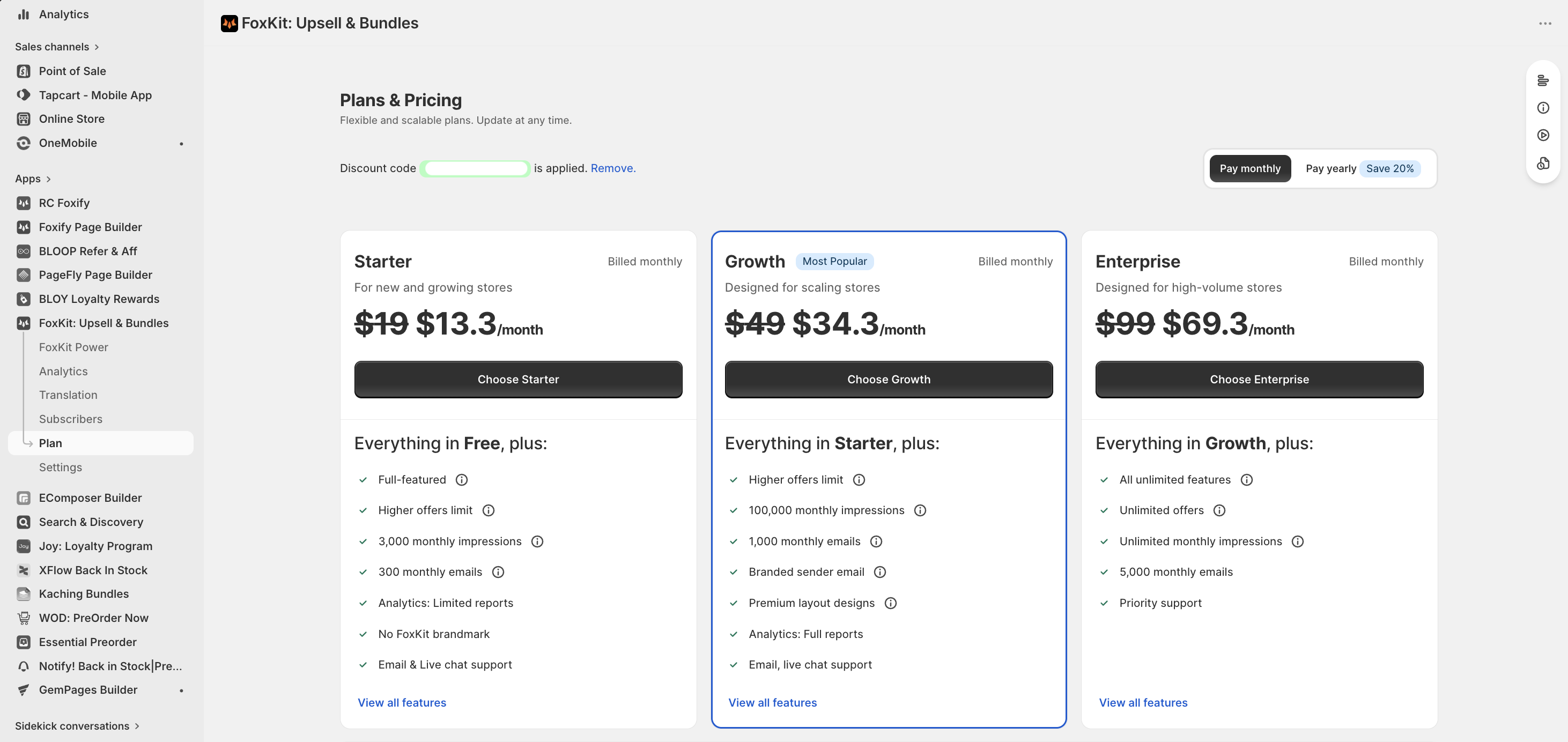
Task: Click the info circle icon in the floating panel
Action: click(1543, 108)
